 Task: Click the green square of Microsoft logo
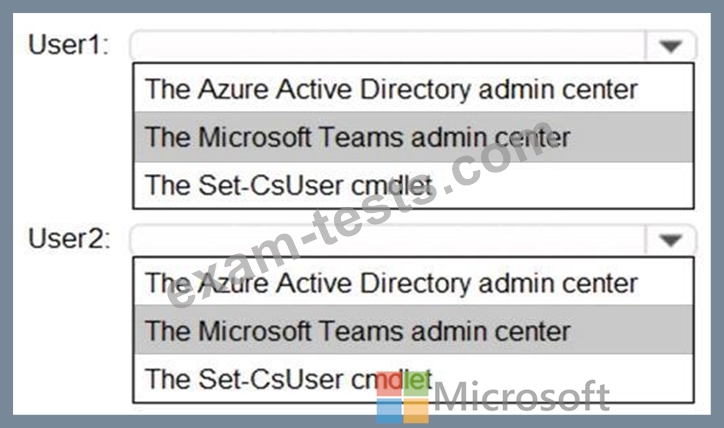point(416,384)
